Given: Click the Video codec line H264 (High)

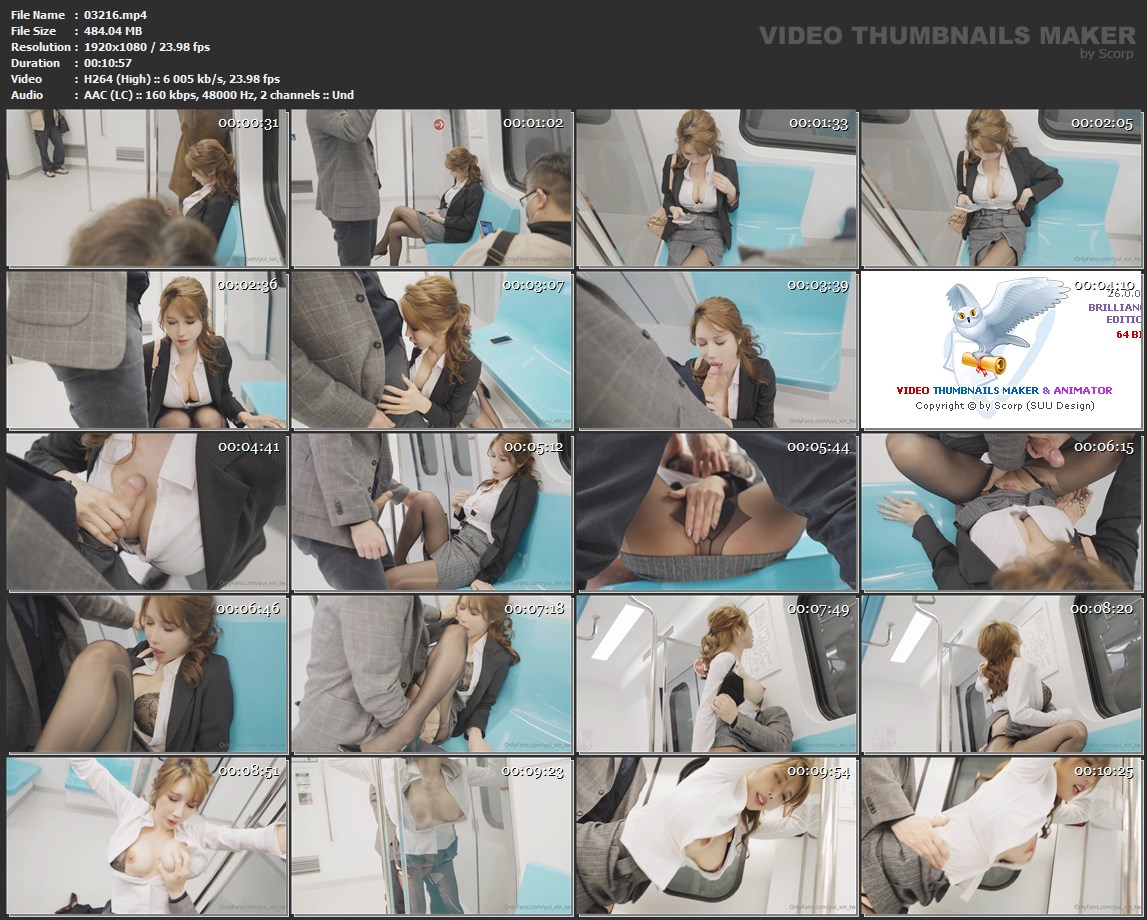Looking at the screenshot, I should (182, 79).
